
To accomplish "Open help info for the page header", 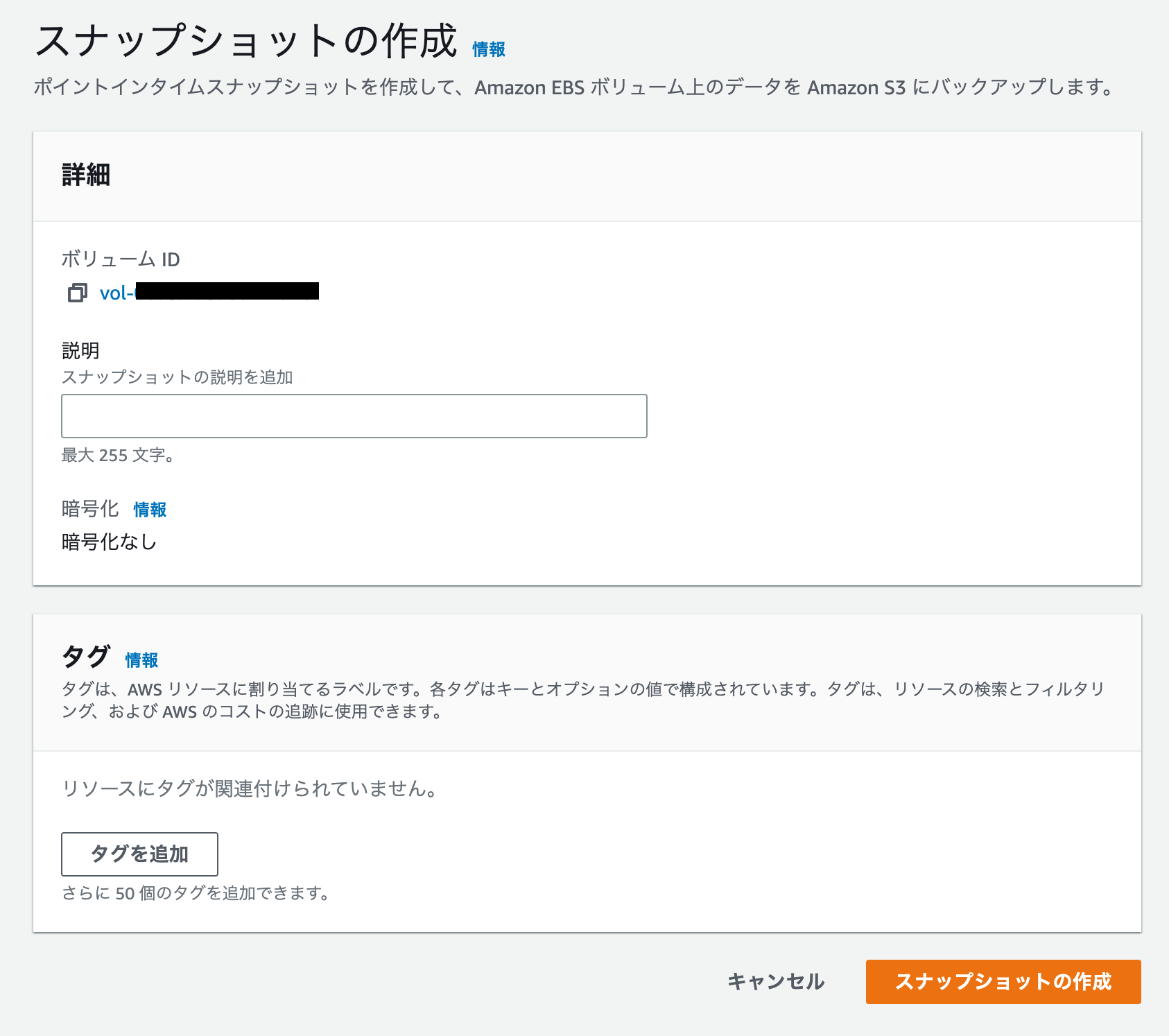I will (487, 49).
